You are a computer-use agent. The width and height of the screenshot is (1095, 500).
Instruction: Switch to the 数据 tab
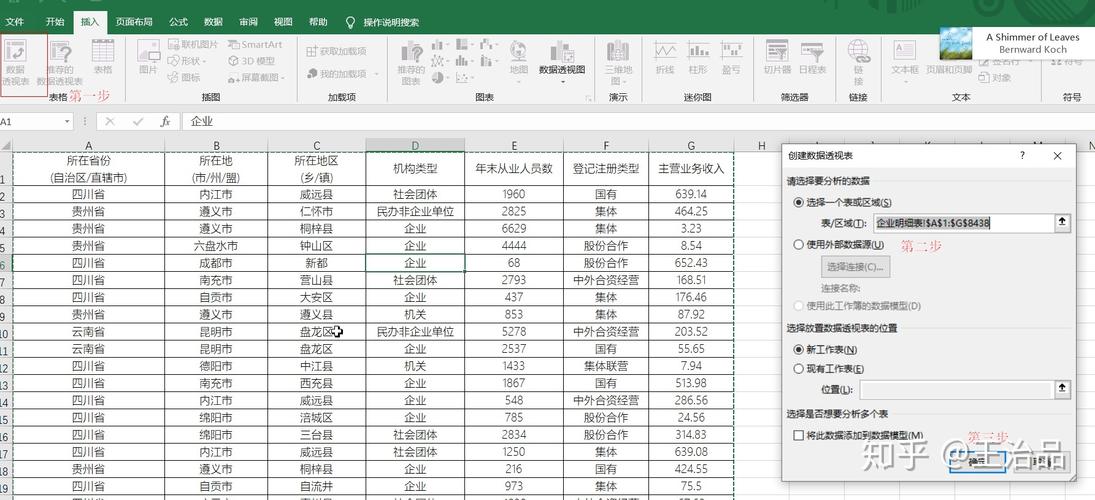pos(213,22)
